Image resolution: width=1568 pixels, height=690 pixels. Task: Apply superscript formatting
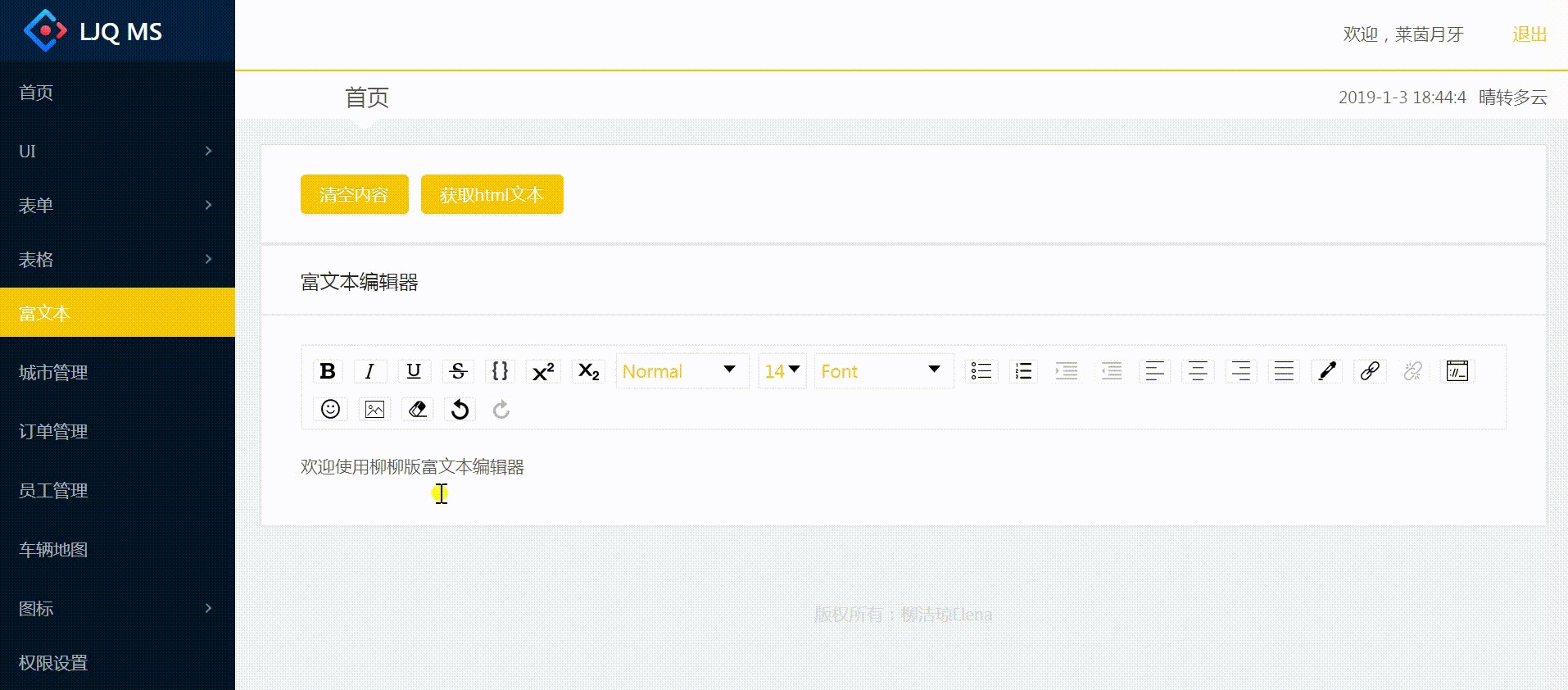click(x=543, y=371)
